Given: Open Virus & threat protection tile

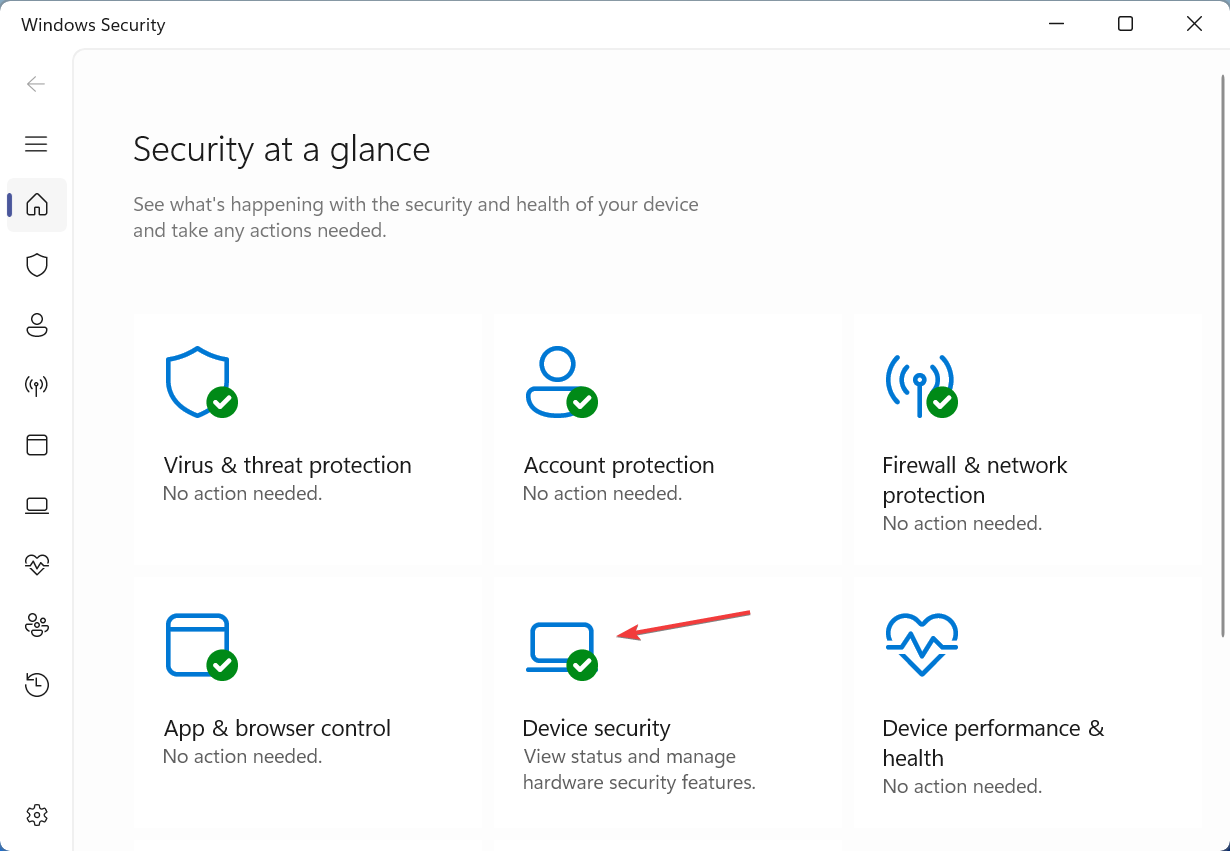Looking at the screenshot, I should [307, 439].
